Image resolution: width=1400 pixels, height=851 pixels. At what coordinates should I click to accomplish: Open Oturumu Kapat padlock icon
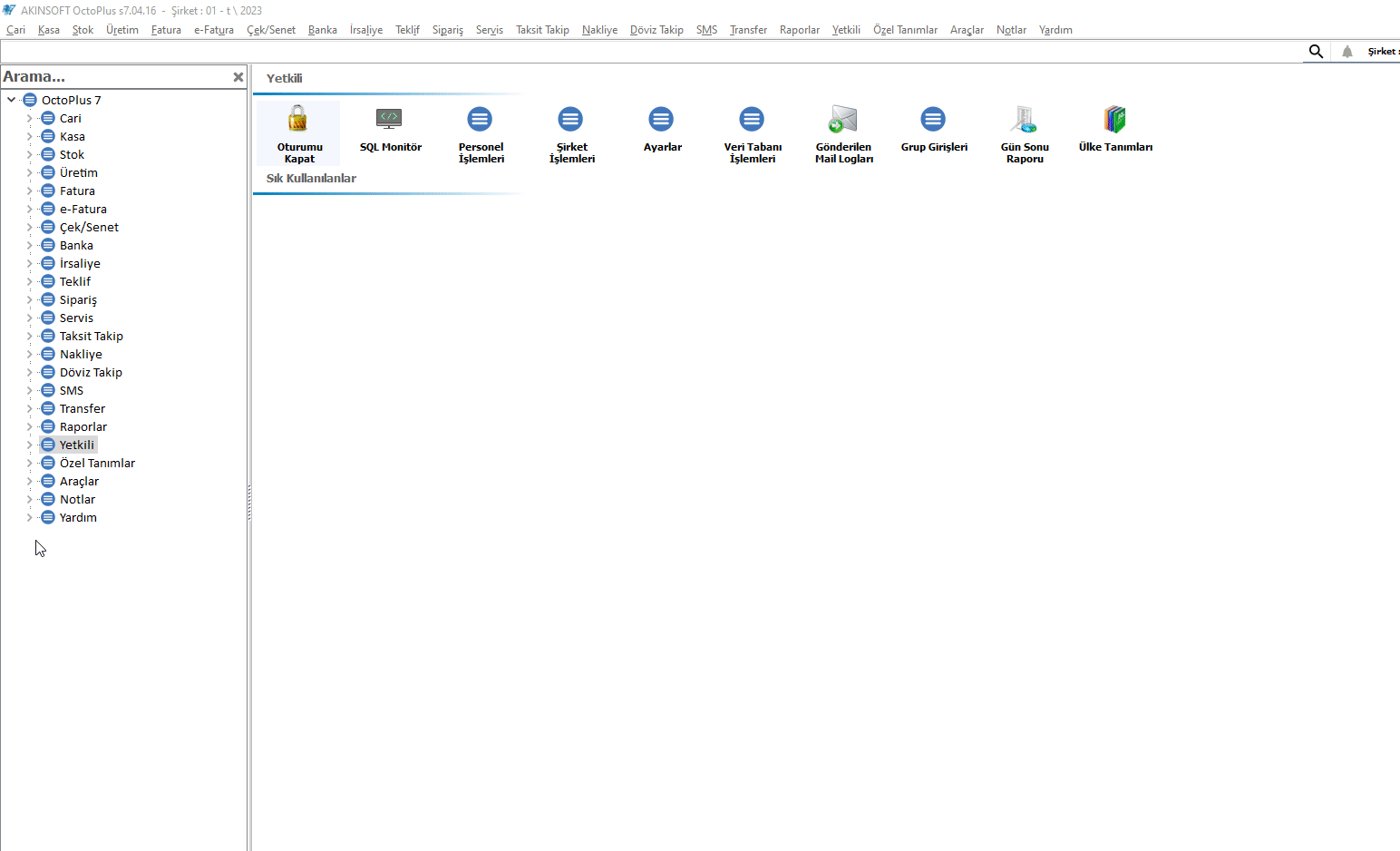(298, 119)
